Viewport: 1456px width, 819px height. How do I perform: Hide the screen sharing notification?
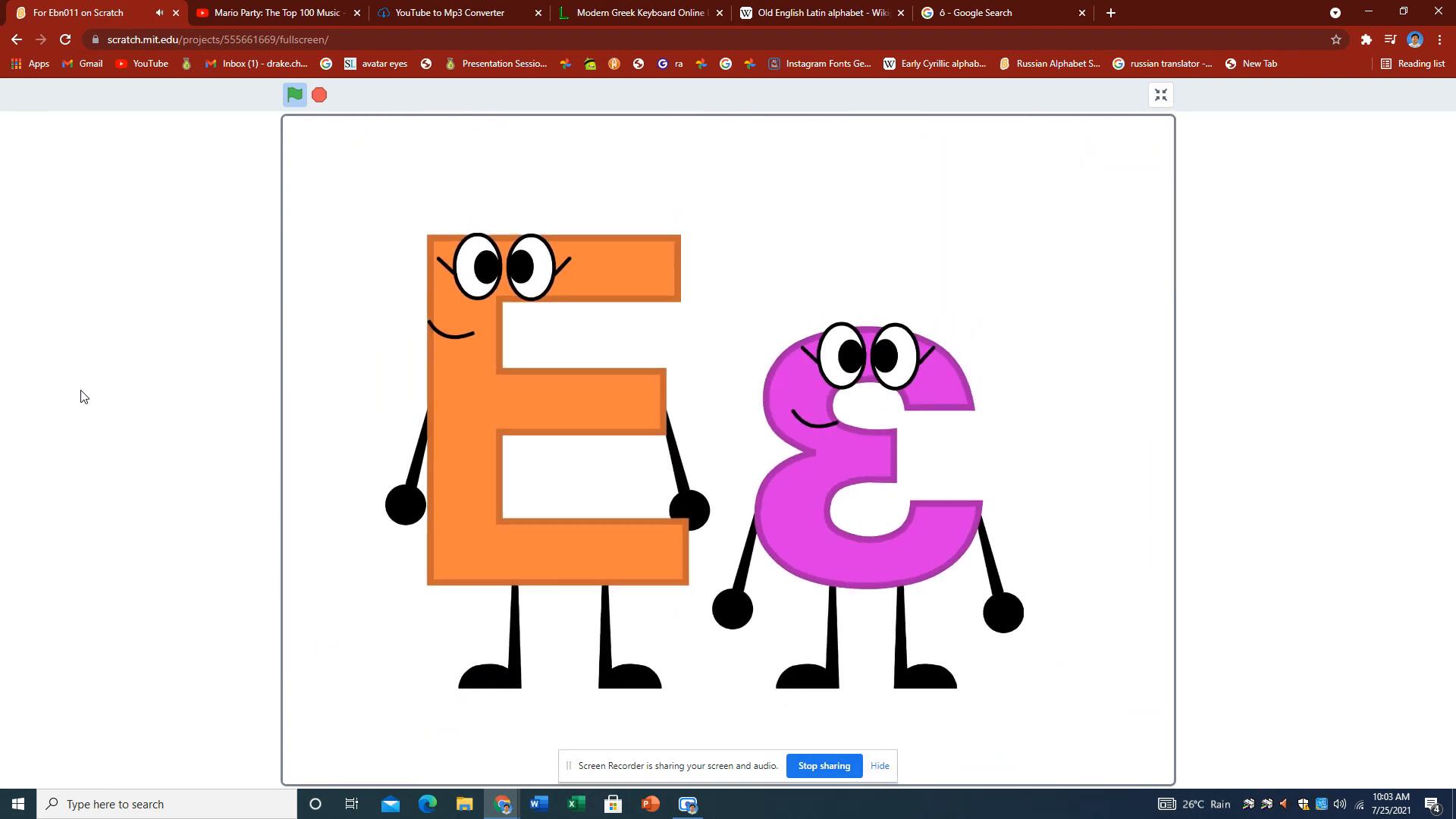[x=880, y=766]
